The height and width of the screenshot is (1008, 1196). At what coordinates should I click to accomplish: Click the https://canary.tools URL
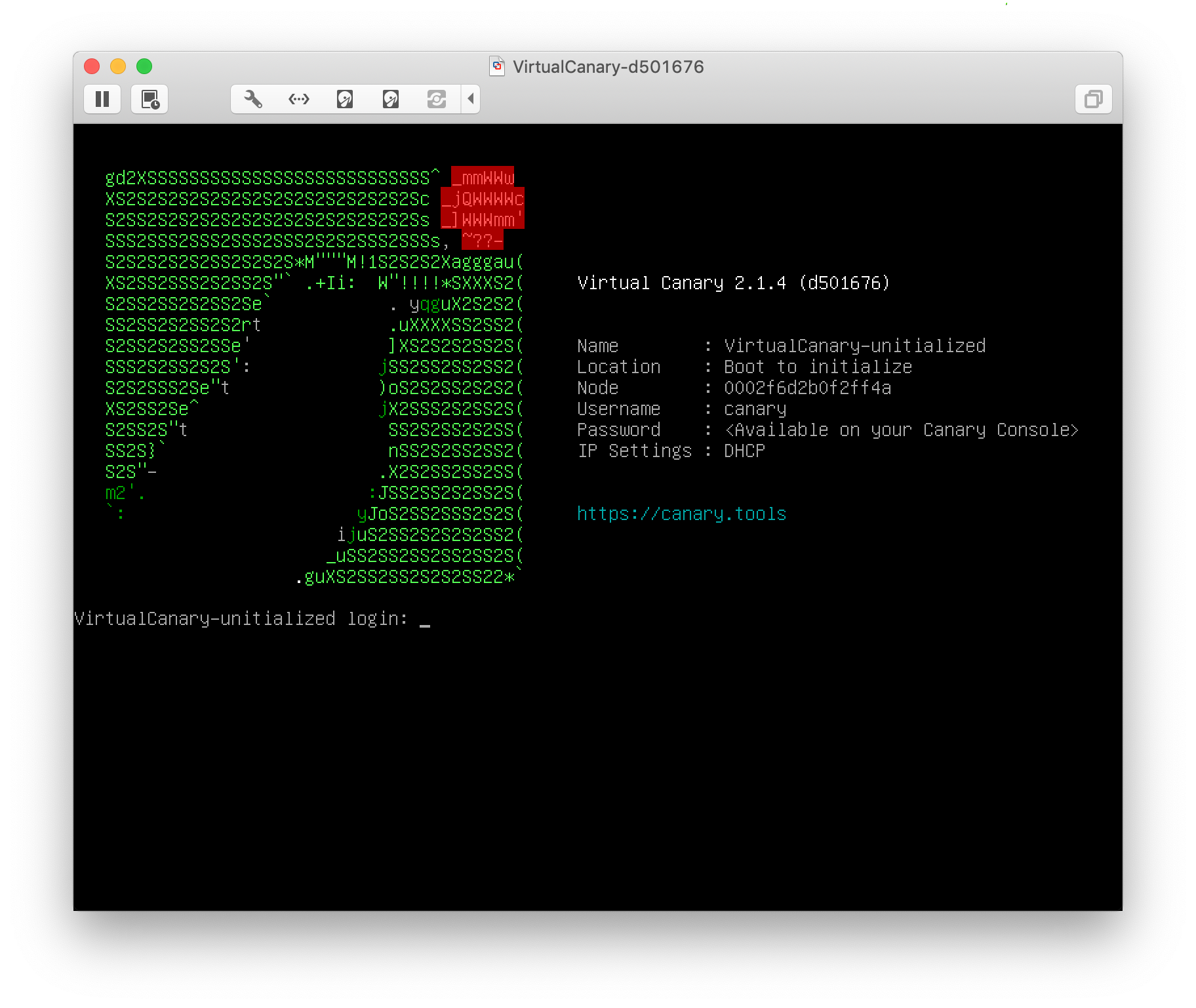point(681,514)
